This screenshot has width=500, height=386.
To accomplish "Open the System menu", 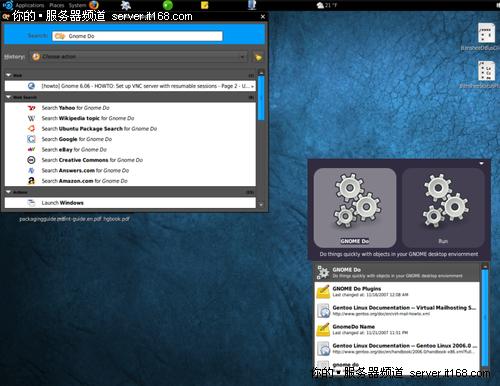I will tap(77, 5).
